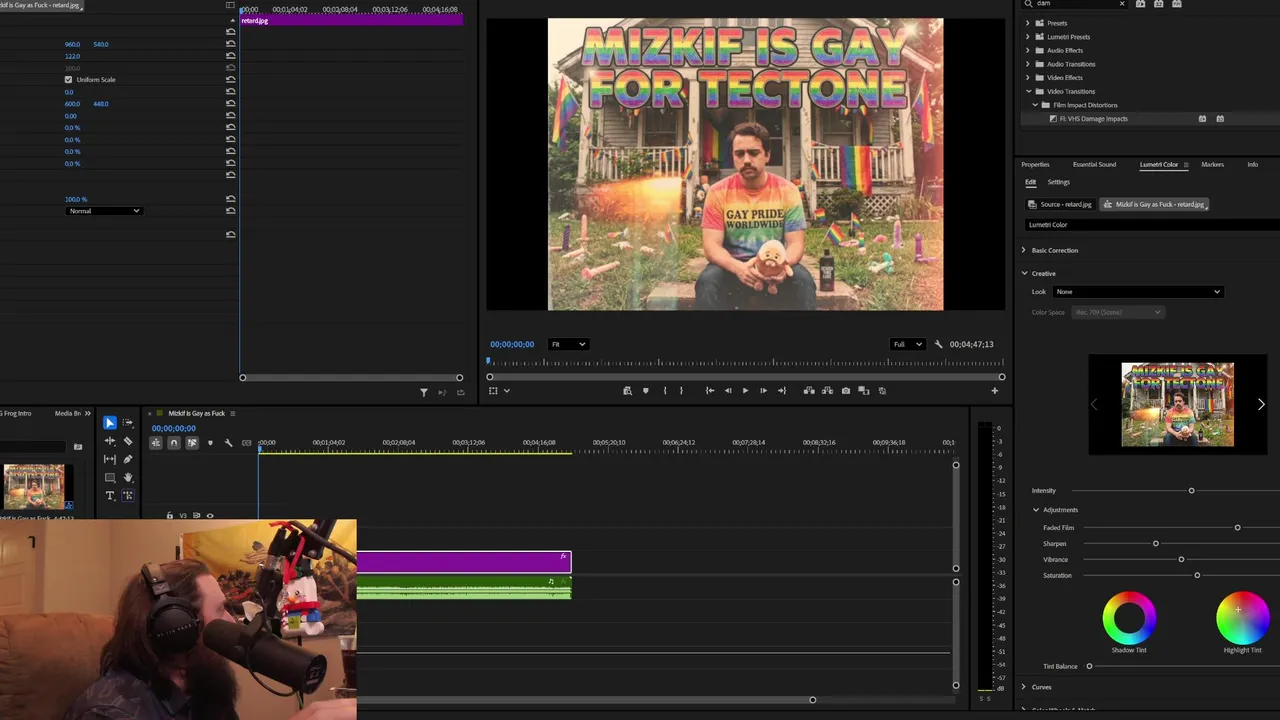Screen dimensions: 1280x720
Task: Open the Full playback resolution dropdown
Action: (906, 344)
